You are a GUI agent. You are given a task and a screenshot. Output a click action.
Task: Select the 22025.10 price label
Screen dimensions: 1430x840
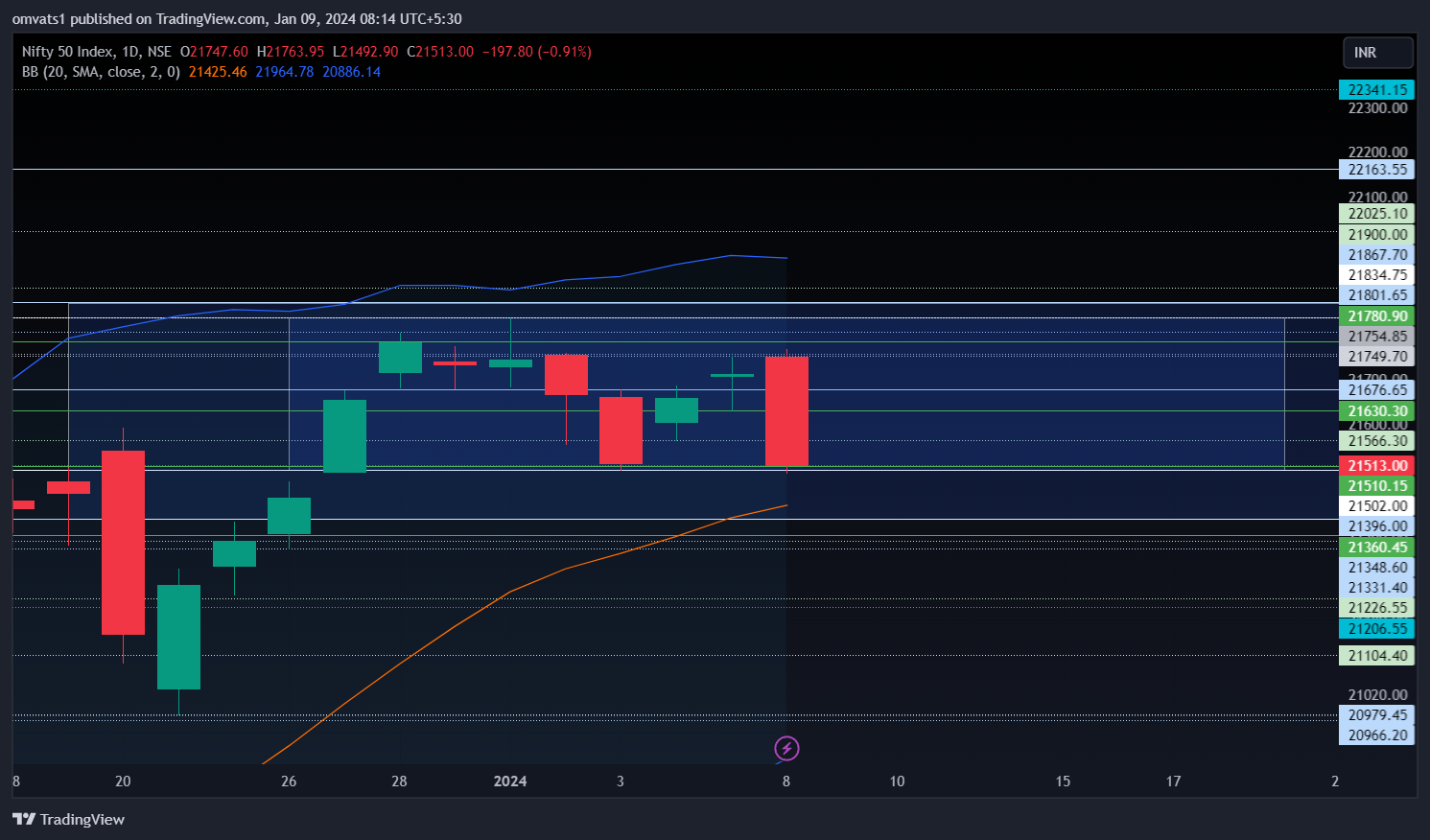[x=1376, y=214]
